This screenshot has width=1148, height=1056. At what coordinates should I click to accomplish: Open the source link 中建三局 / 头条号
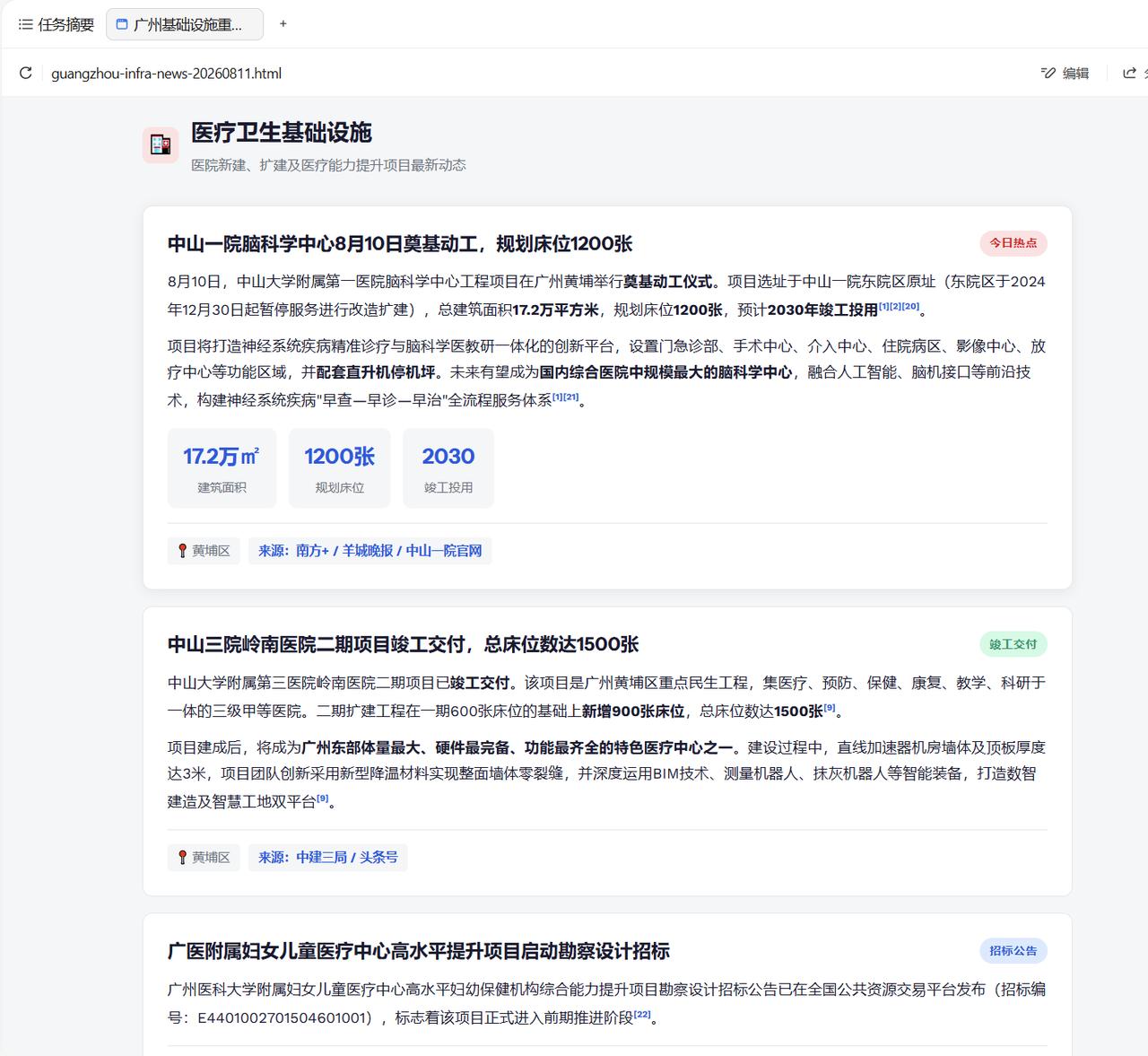(327, 858)
